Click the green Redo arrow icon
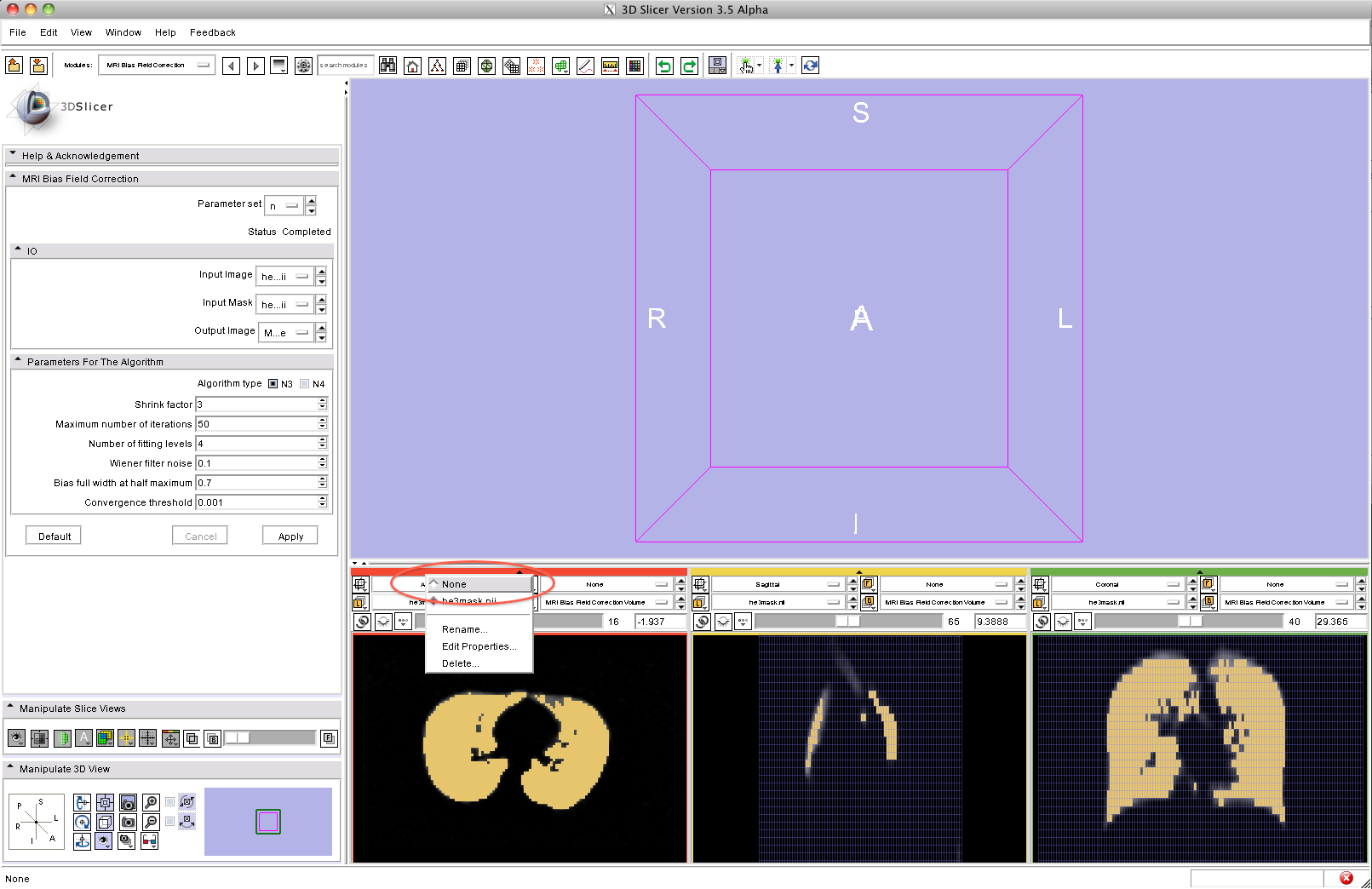This screenshot has width=1372, height=889. 689,66
